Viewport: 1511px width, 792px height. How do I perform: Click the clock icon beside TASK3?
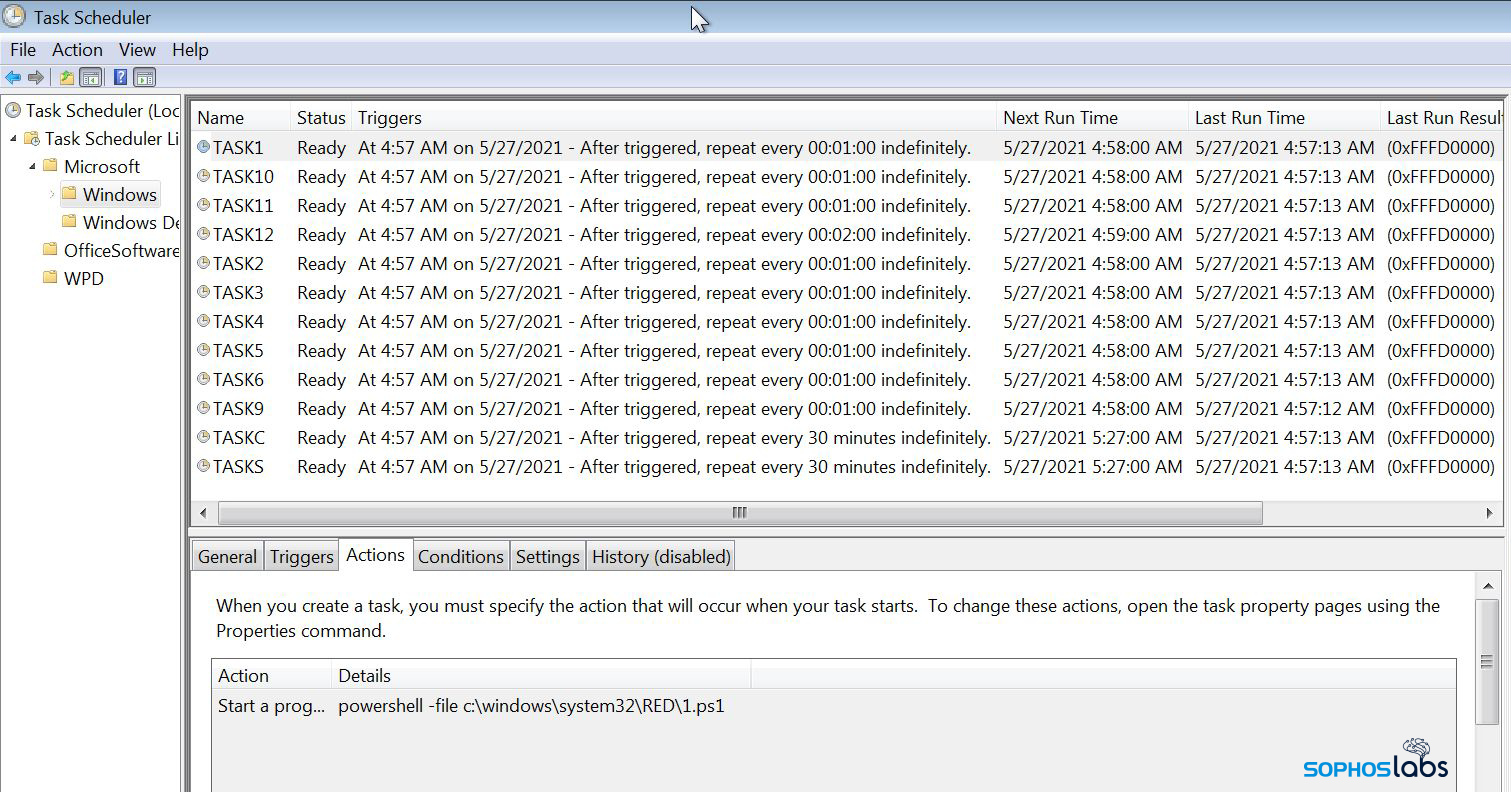[x=204, y=292]
